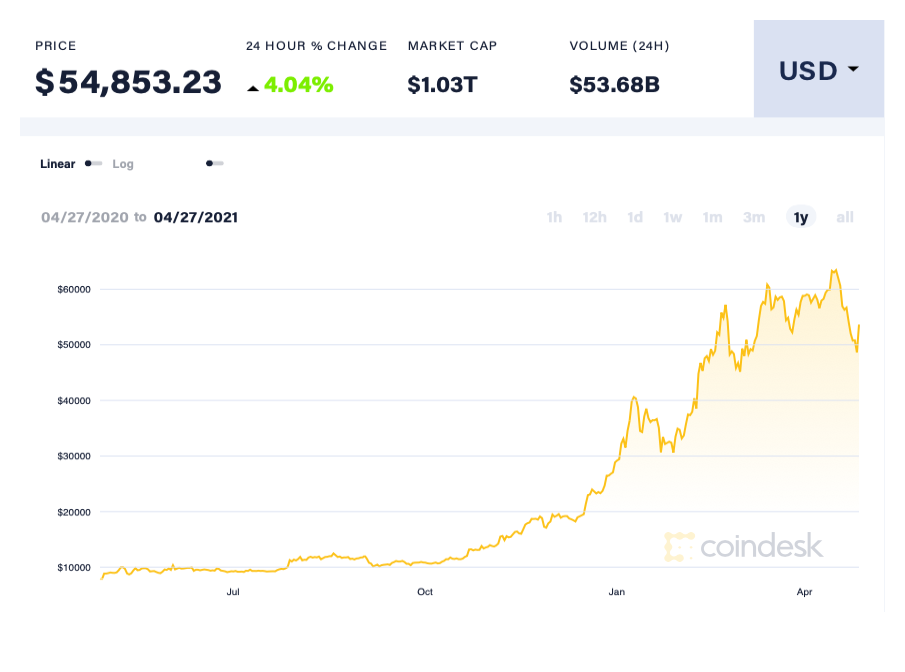905x672 pixels.
Task: Select the 1d time range
Action: coord(635,217)
